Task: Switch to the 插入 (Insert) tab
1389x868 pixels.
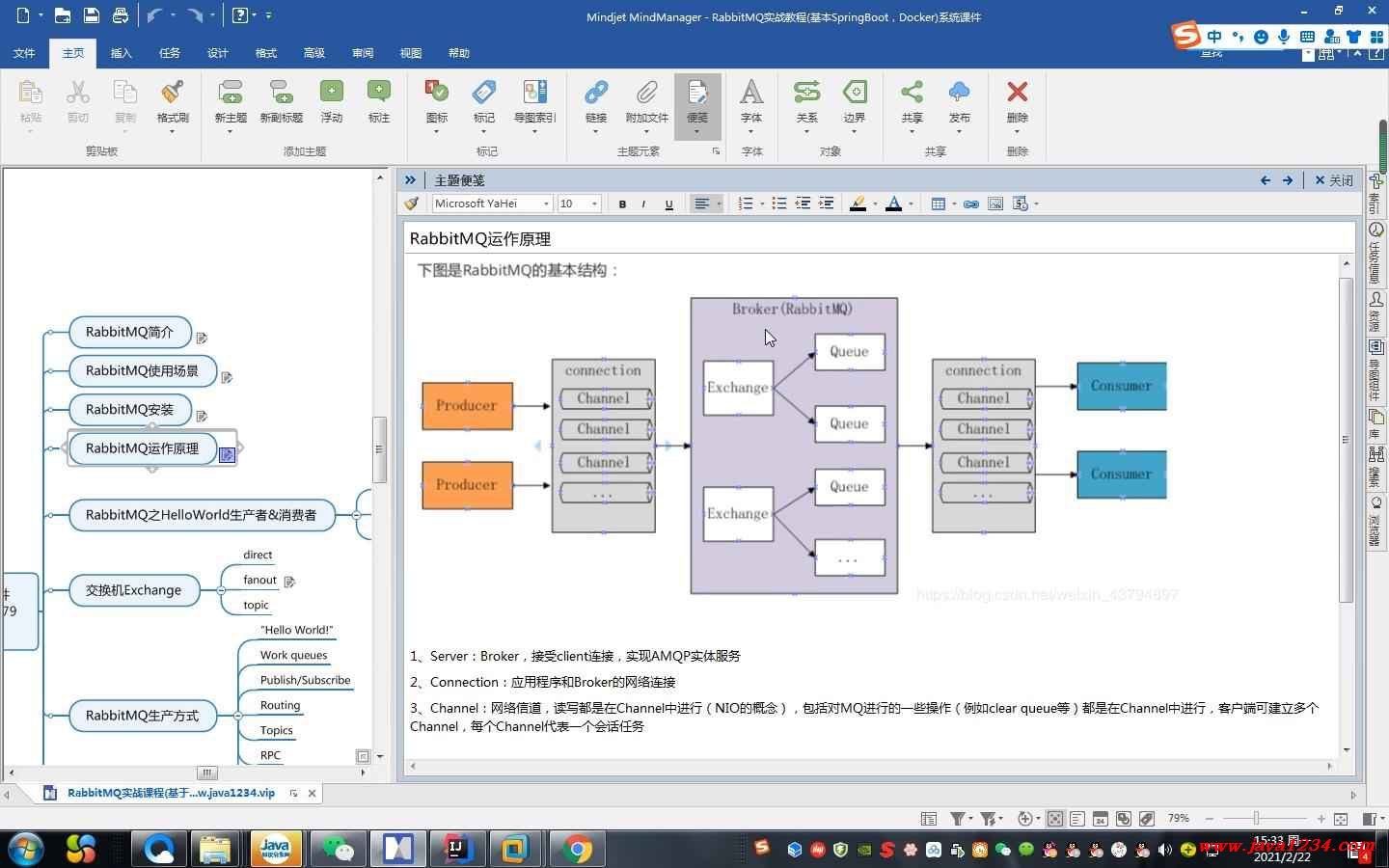Action: coord(122,53)
